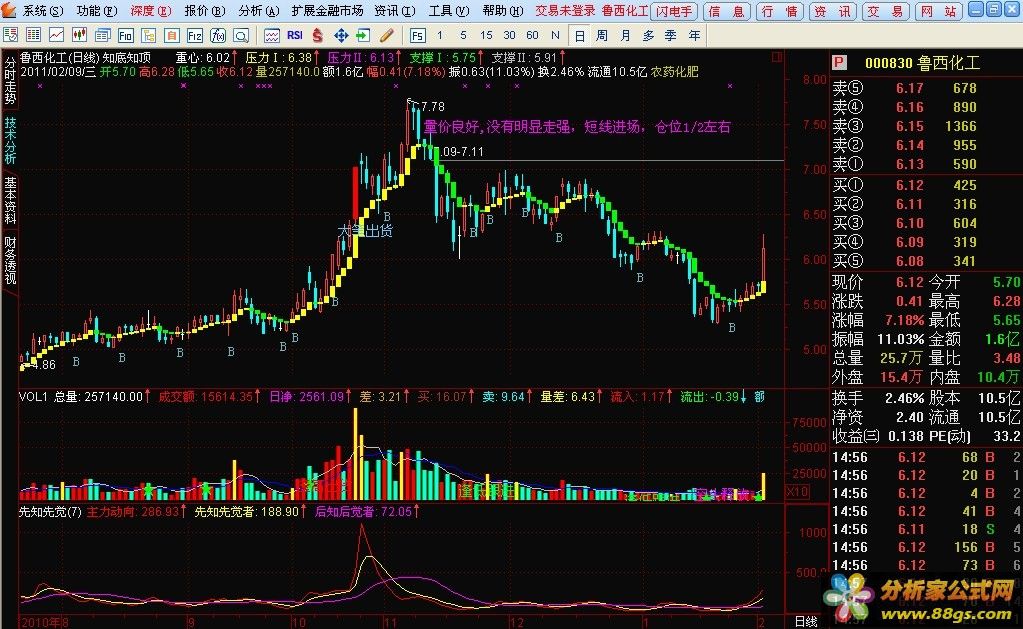Image resolution: width=1023 pixels, height=629 pixels.
Task: Click the magnifier stock search icon
Action: coord(241,35)
